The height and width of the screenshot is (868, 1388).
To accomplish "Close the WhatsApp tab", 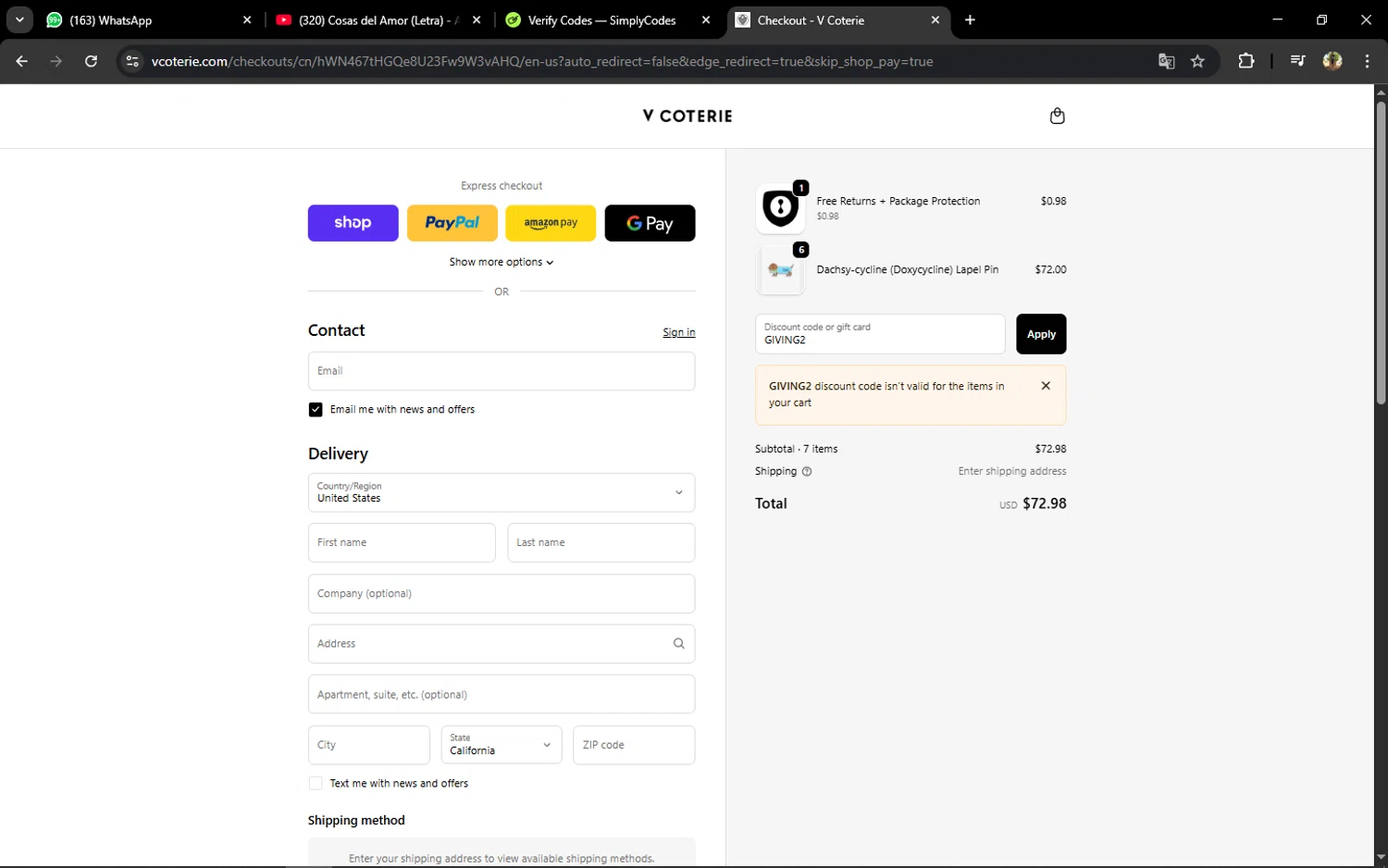I will [x=247, y=19].
